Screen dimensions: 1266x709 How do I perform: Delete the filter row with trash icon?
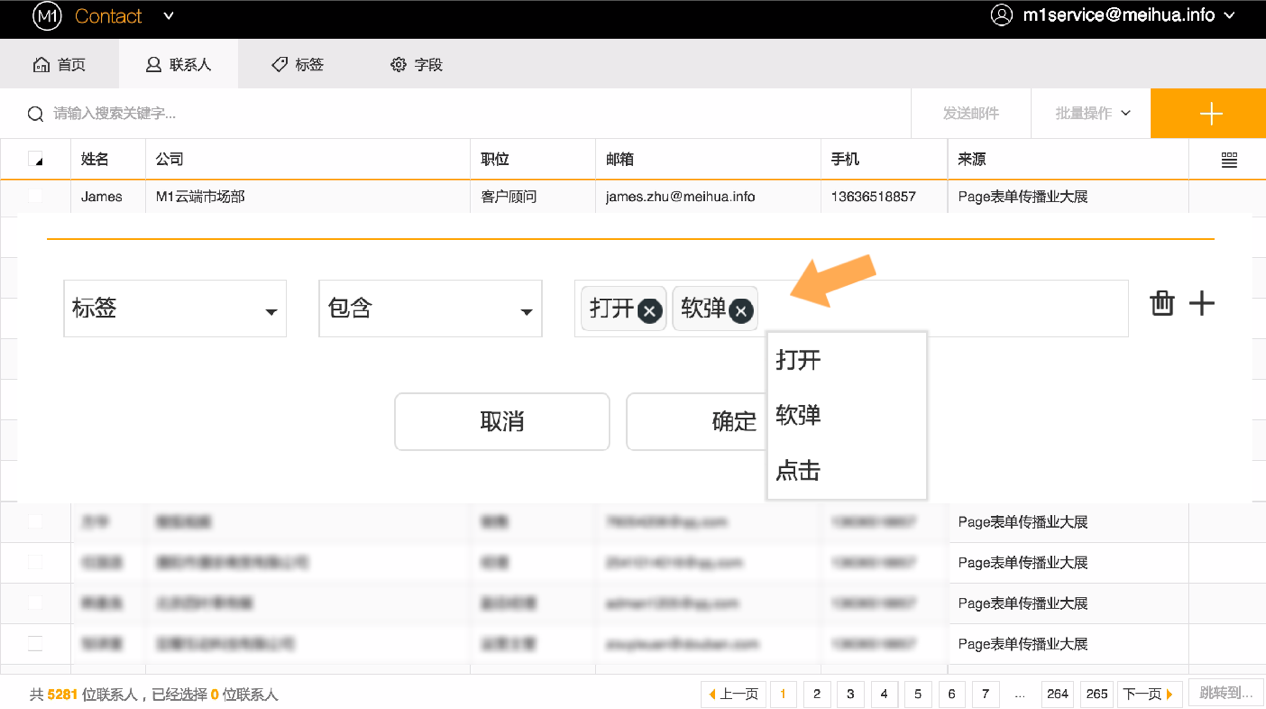[x=1161, y=303]
